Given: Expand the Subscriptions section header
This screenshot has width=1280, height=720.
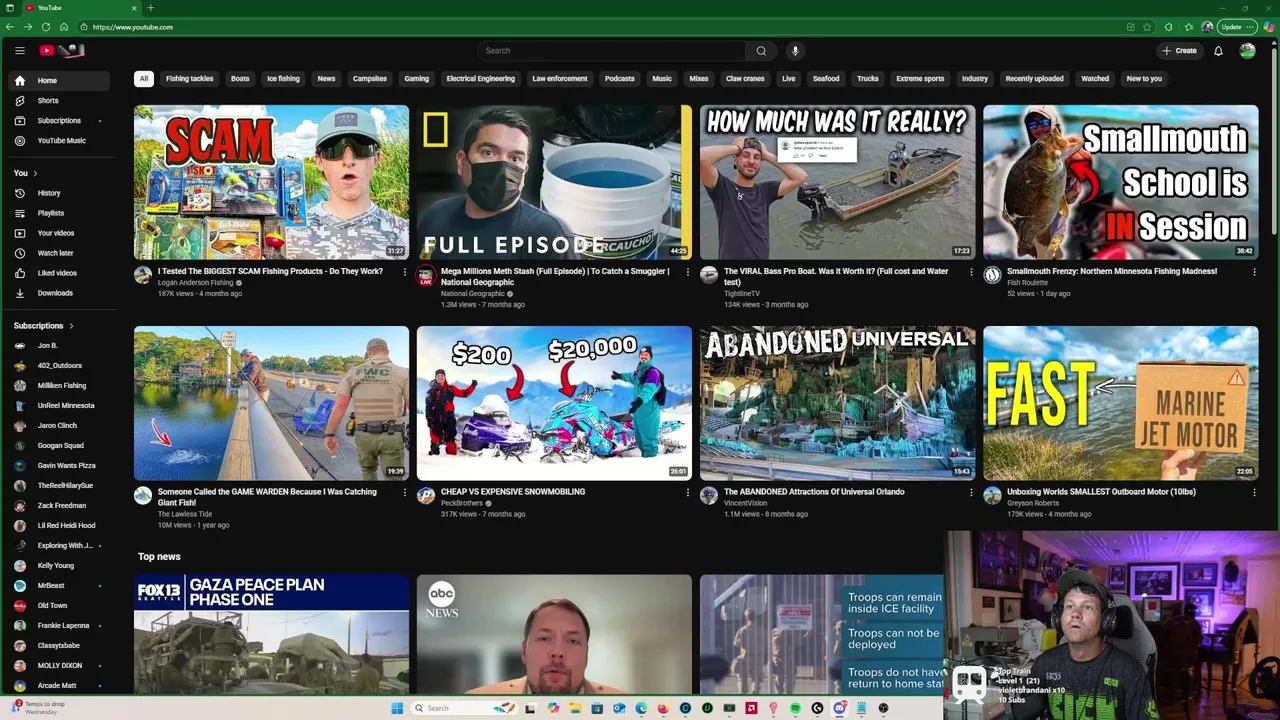Looking at the screenshot, I should coord(43,326).
